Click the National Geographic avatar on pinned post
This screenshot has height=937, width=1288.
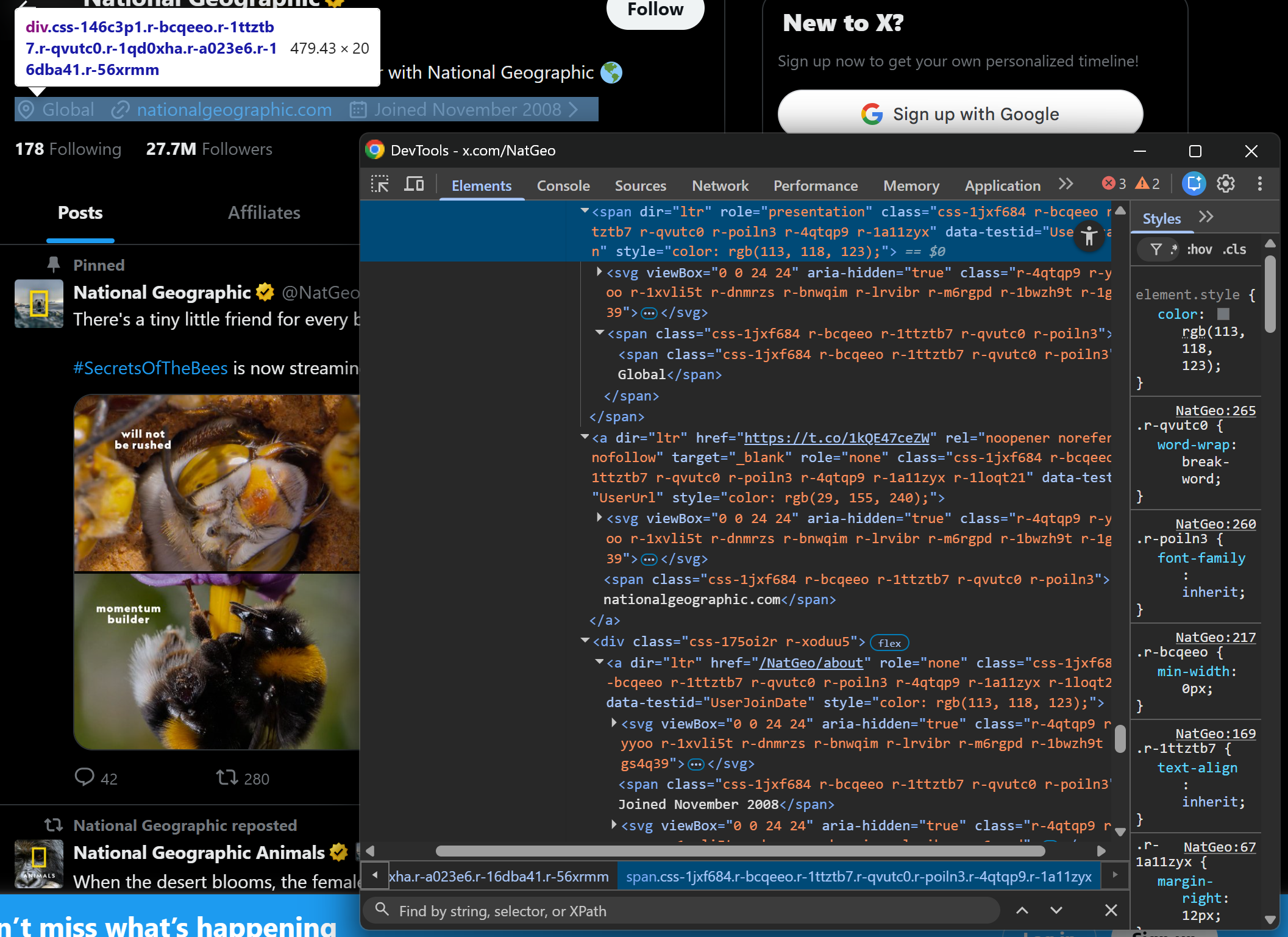[39, 304]
